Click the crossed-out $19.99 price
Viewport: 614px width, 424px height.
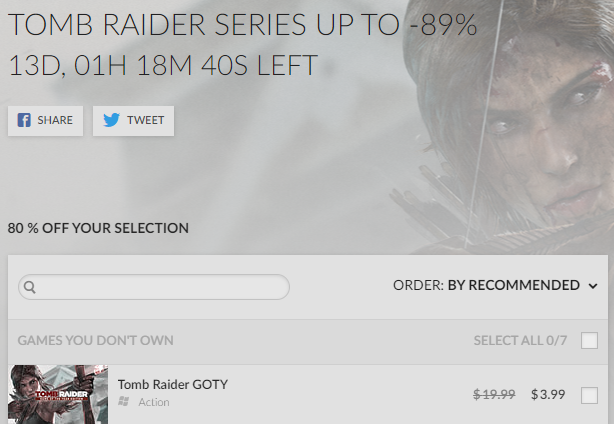tap(494, 394)
